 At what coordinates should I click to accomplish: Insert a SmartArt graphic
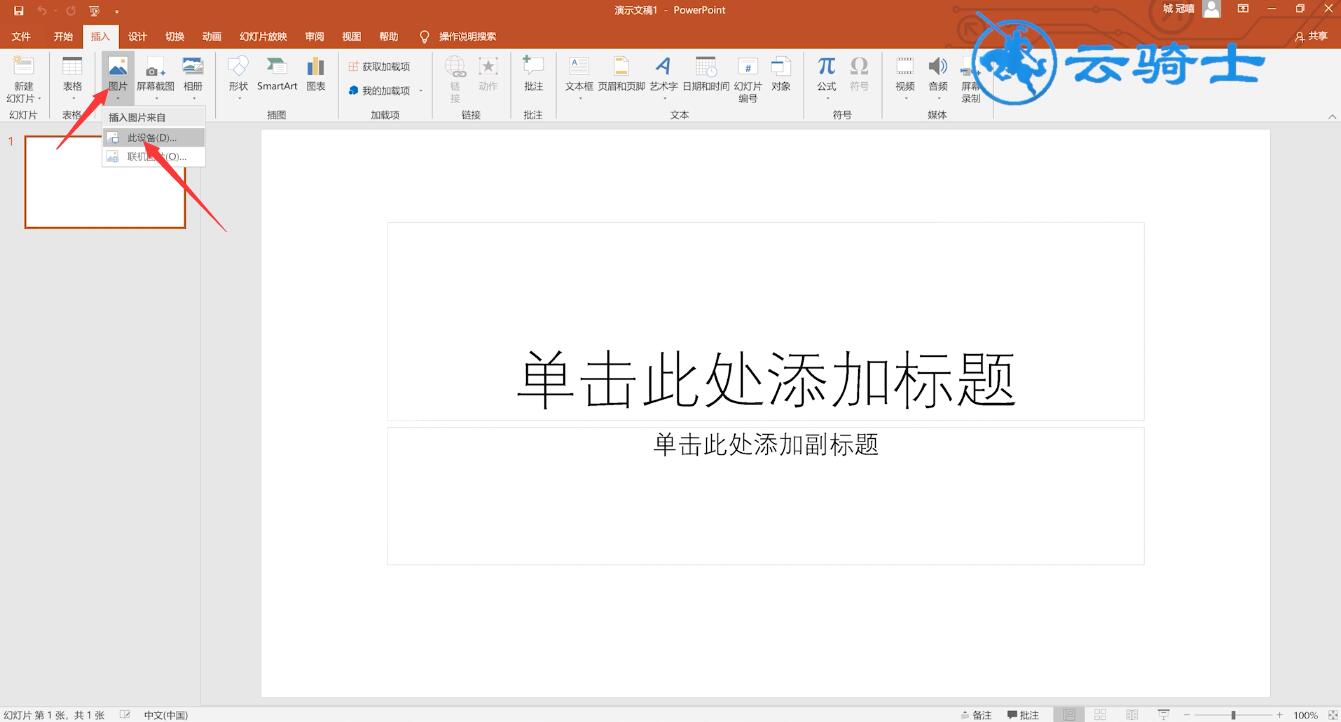pyautogui.click(x=277, y=74)
